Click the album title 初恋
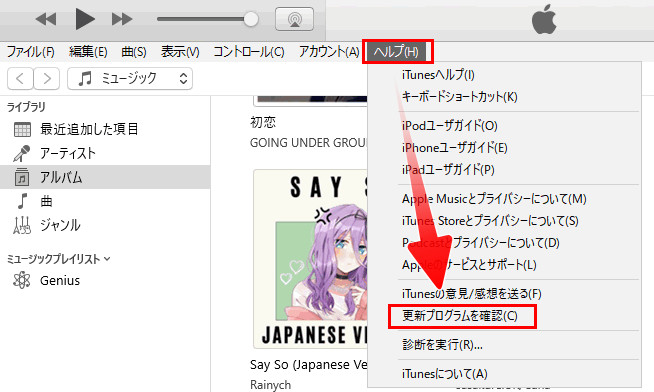Image resolution: width=654 pixels, height=392 pixels. click(263, 122)
